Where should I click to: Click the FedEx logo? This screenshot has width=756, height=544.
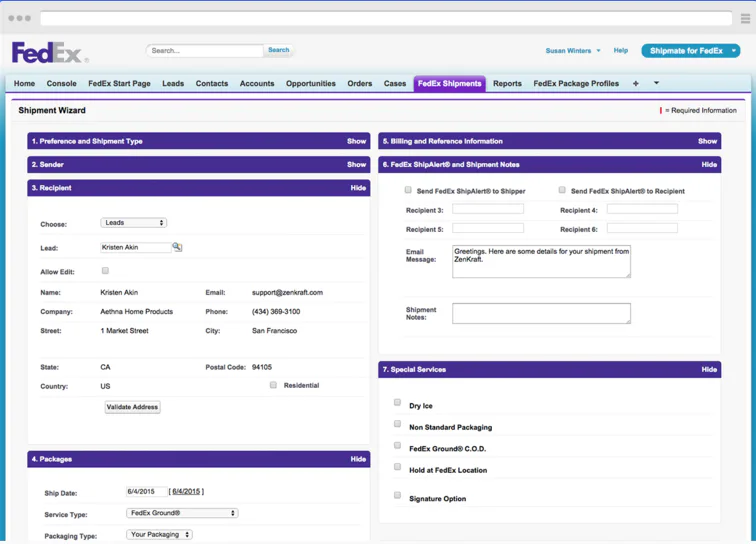pos(50,53)
